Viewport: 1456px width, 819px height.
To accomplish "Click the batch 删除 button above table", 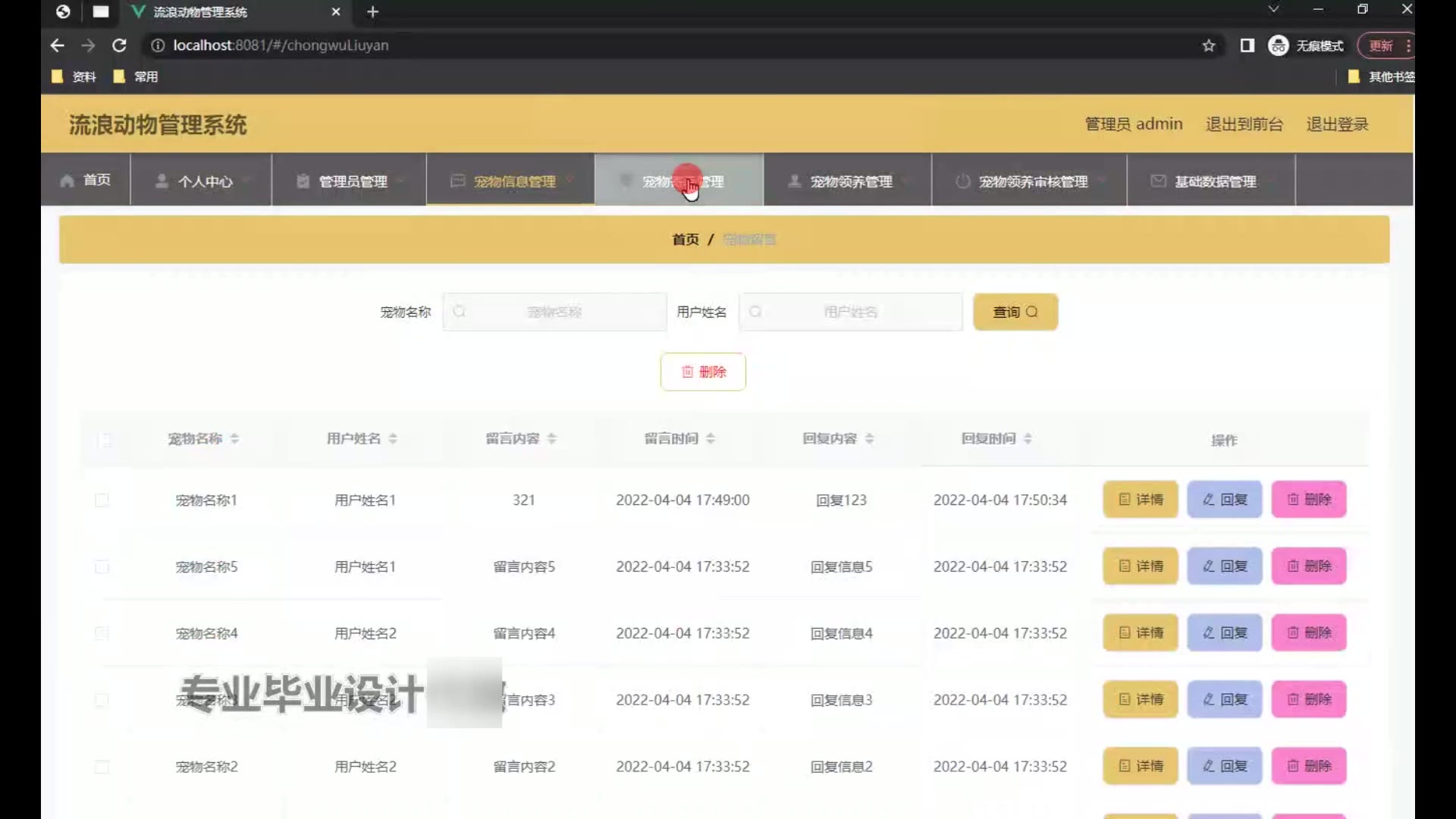I will click(x=703, y=372).
